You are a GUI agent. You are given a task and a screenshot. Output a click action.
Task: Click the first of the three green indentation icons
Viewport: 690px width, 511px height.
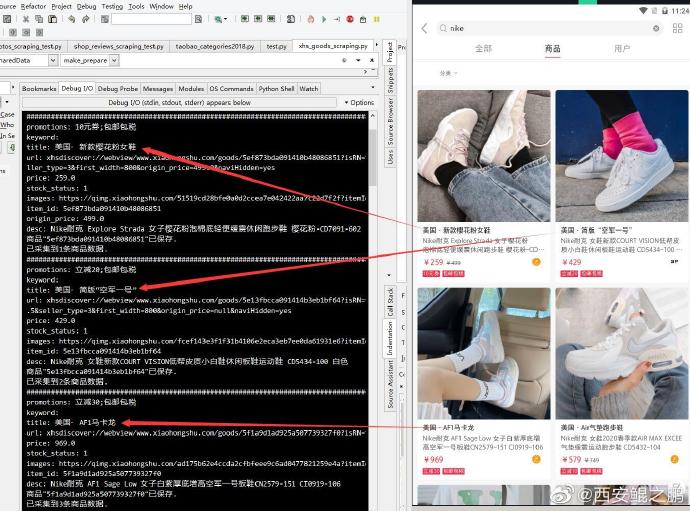(x=245, y=19)
